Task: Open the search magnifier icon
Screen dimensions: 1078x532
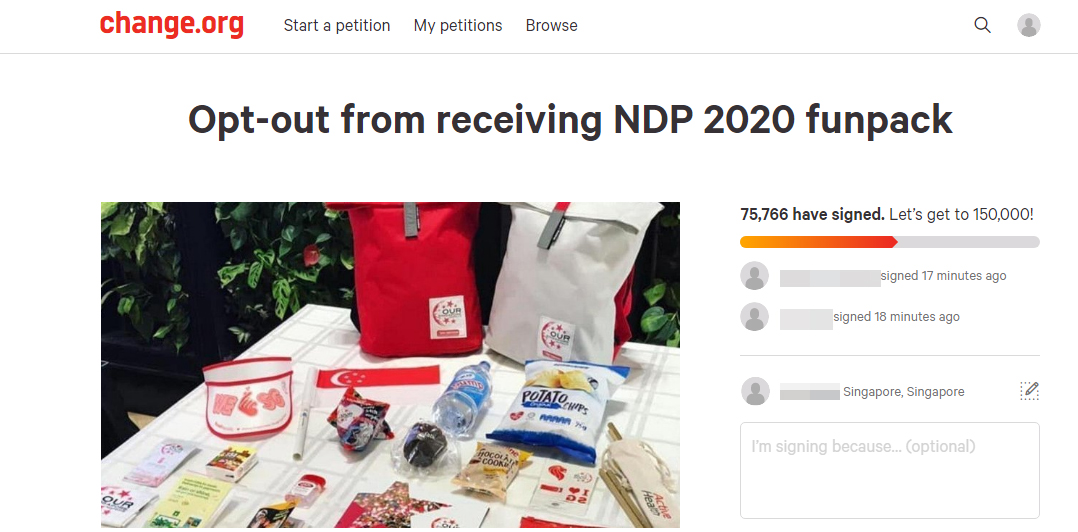Action: pyautogui.click(x=982, y=25)
